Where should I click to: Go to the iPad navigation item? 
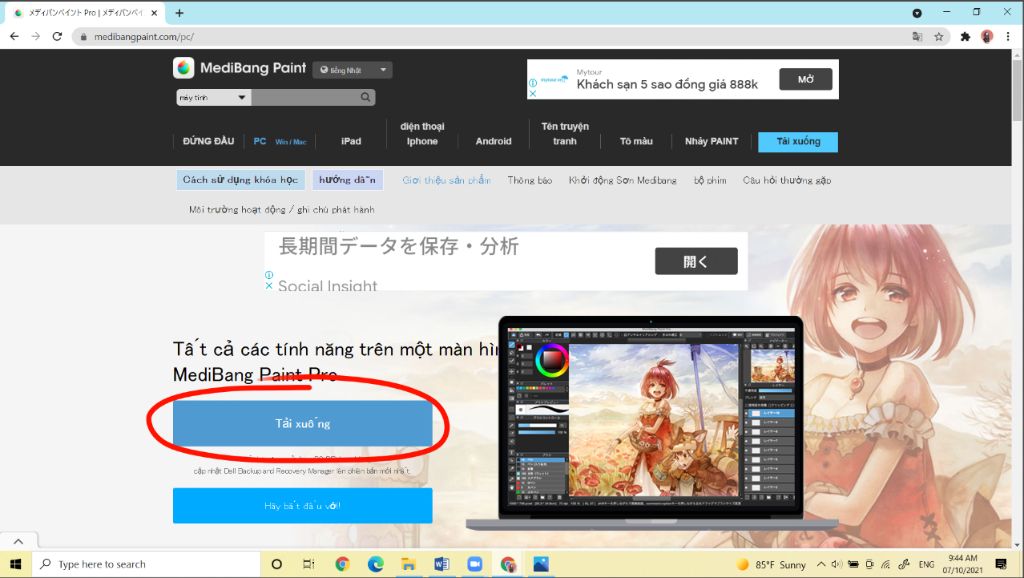(351, 141)
